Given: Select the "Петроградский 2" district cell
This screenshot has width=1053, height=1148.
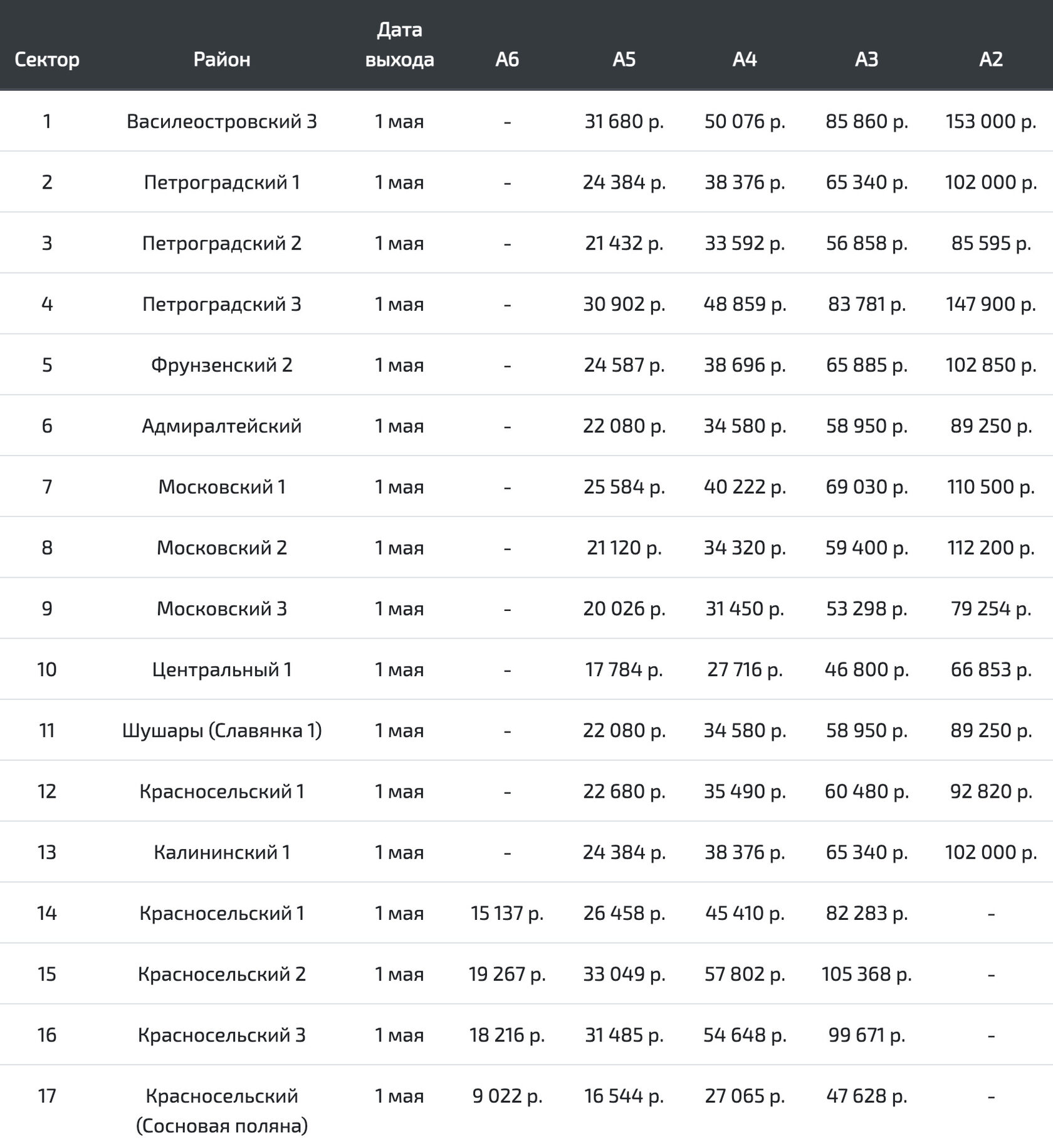Looking at the screenshot, I should pos(222,243).
